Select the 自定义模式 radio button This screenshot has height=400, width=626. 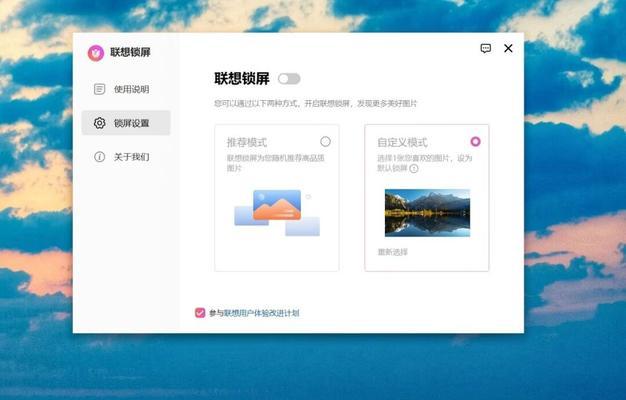pyautogui.click(x=475, y=141)
